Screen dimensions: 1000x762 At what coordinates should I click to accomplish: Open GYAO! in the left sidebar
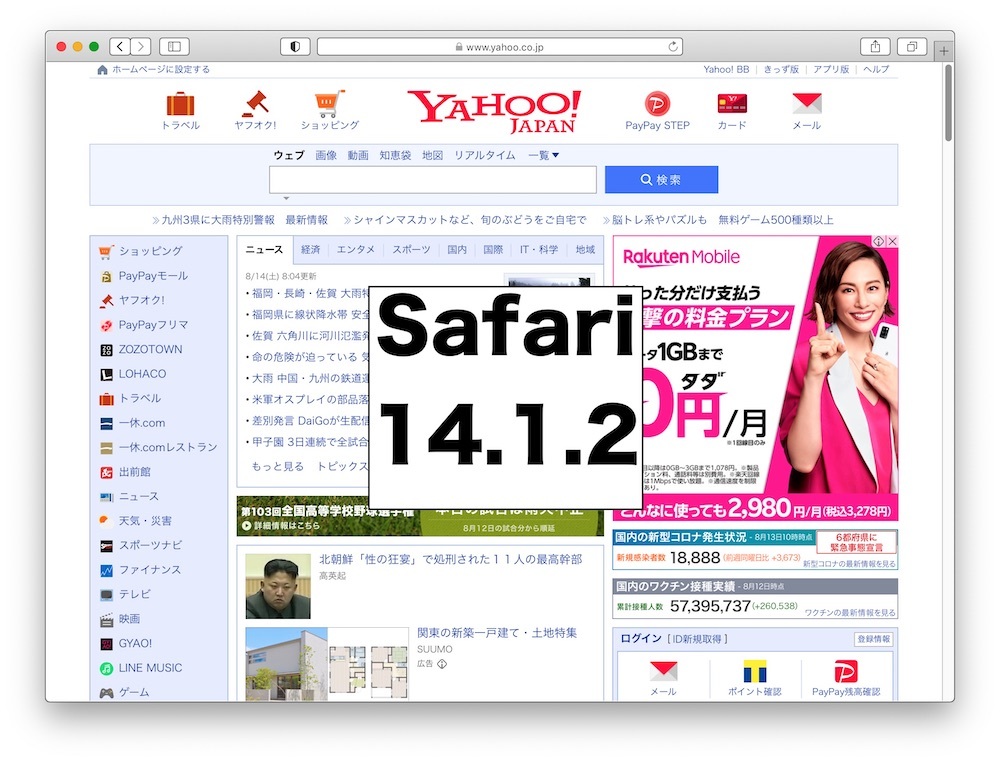point(135,643)
